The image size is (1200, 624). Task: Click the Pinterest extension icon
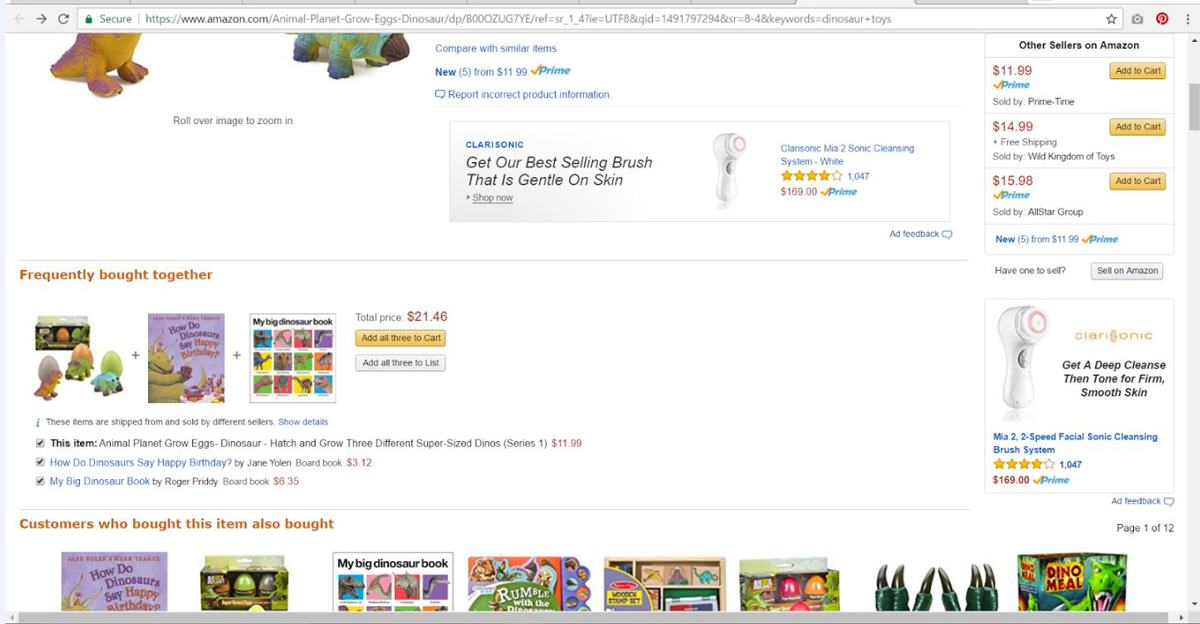1162,19
